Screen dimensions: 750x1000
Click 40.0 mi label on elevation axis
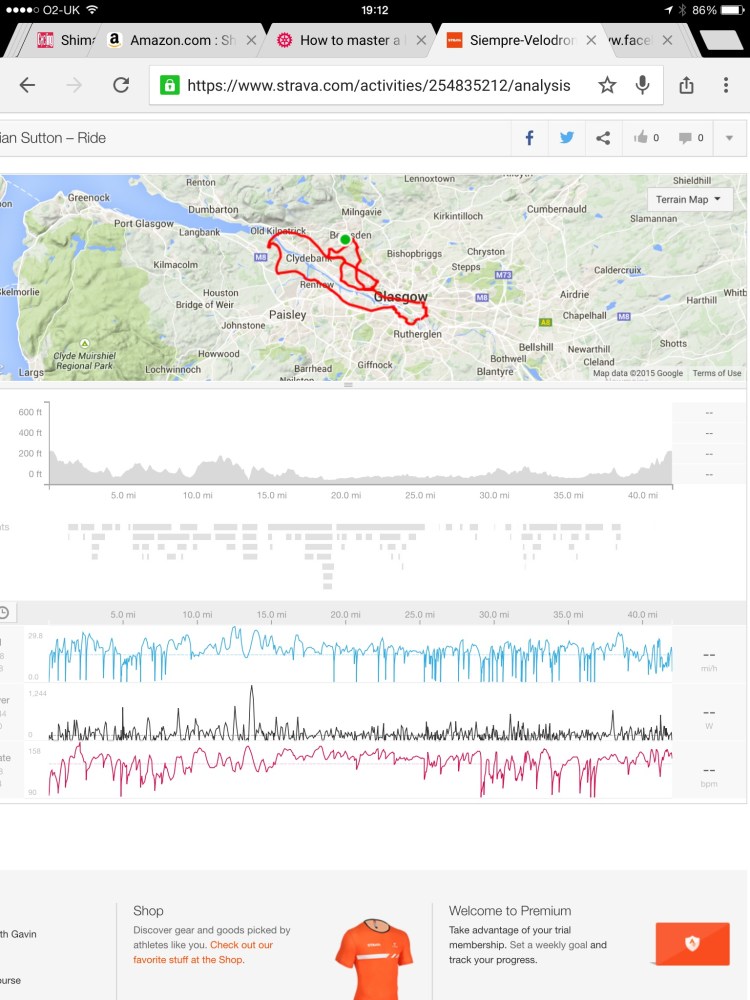click(642, 495)
